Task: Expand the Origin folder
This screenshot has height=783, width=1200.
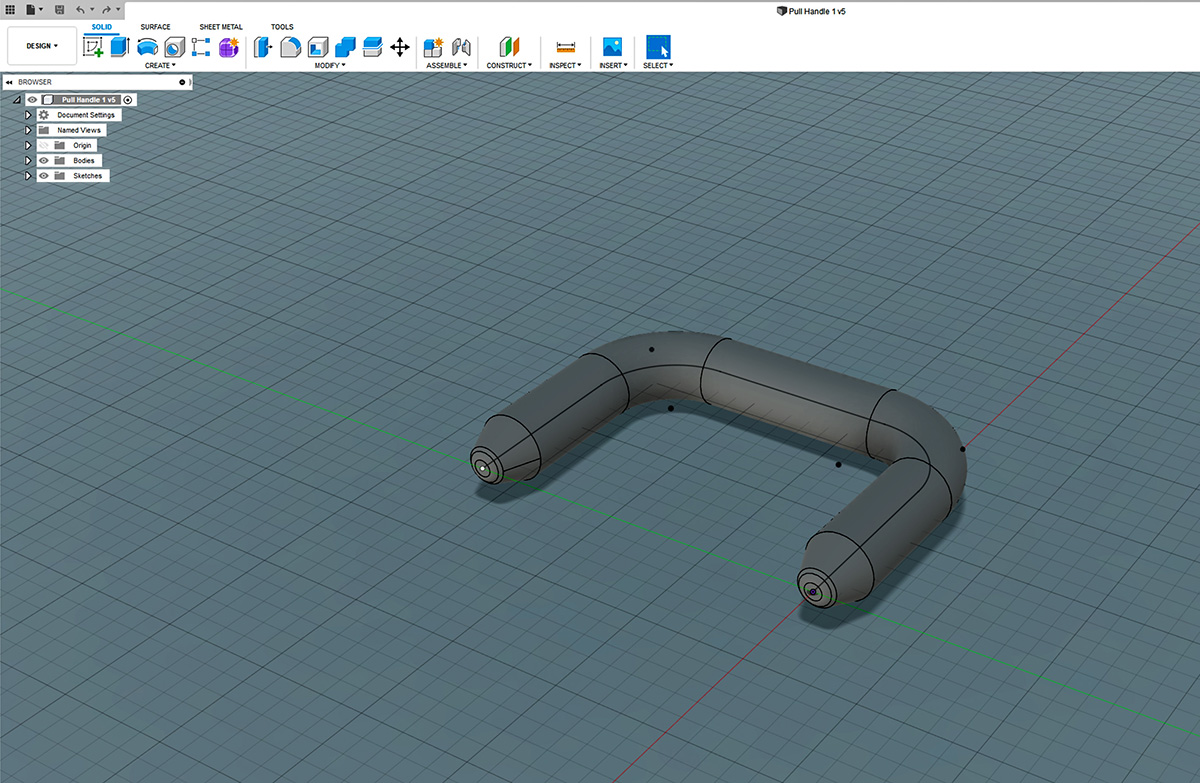Action: [28, 145]
